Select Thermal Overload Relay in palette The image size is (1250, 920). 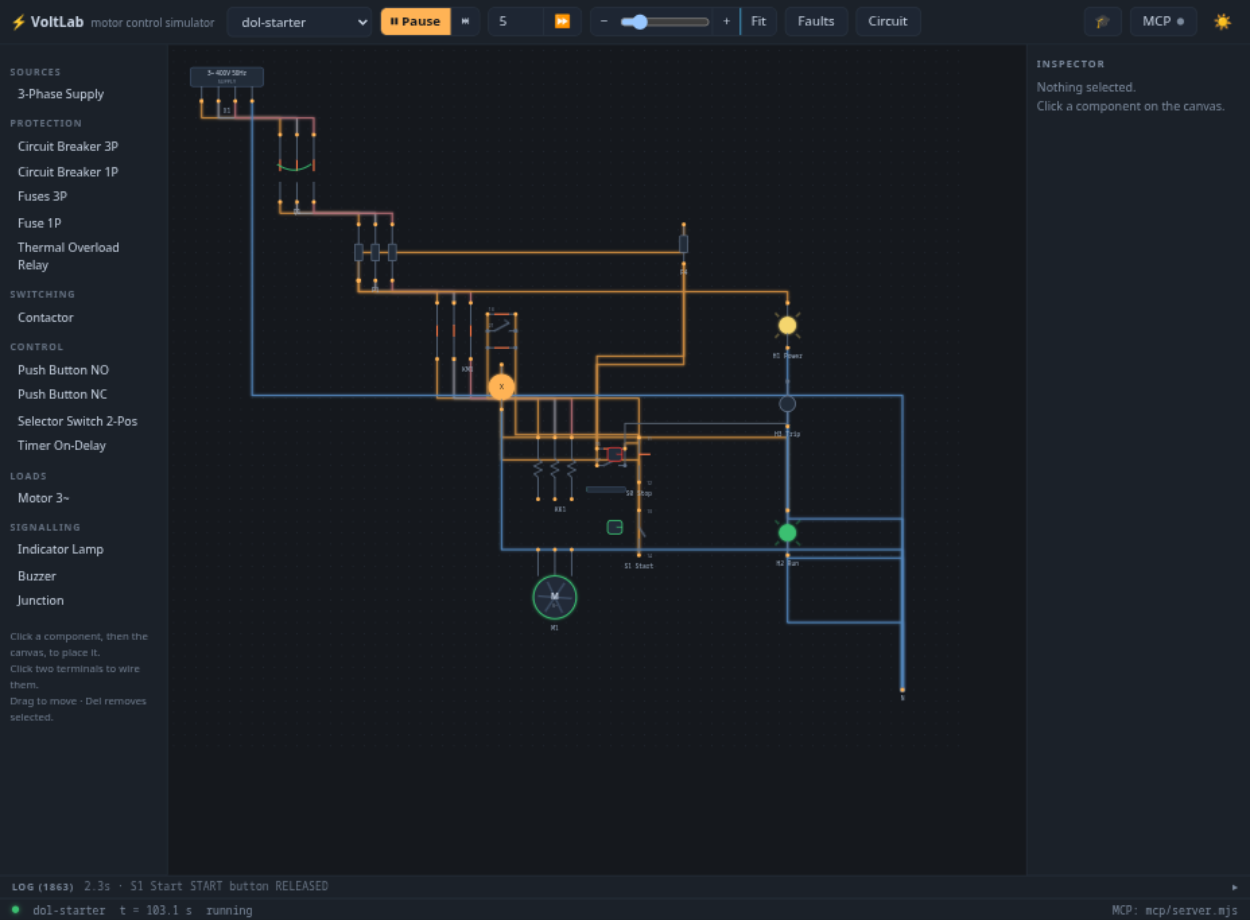[68, 256]
